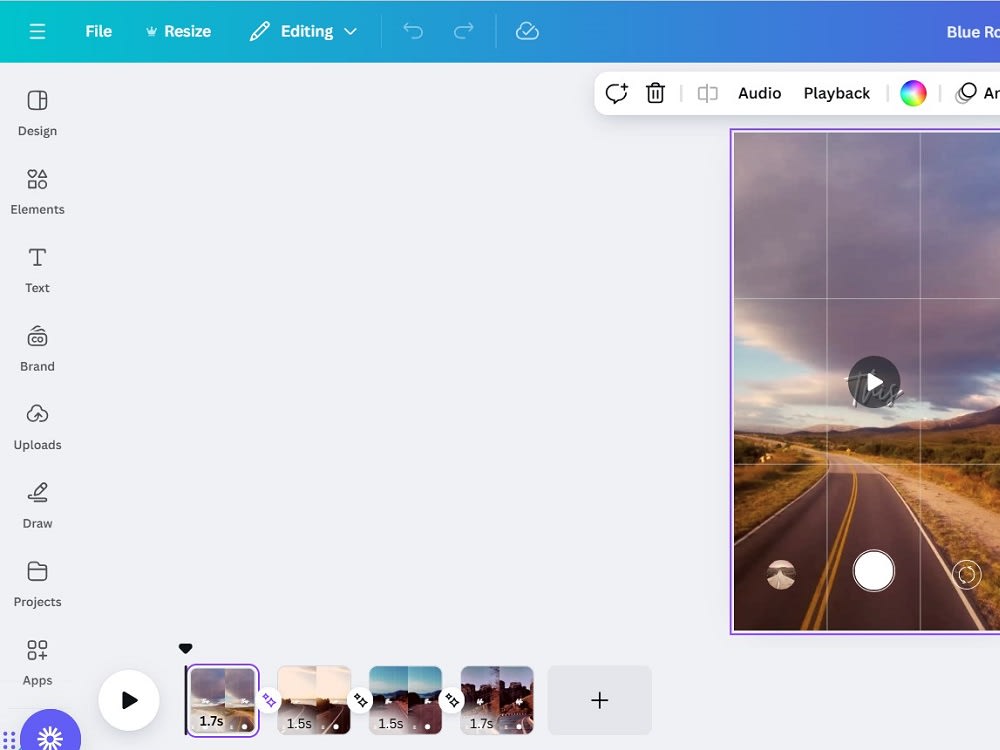Open the Text panel
Image resolution: width=1000 pixels, height=750 pixels.
pos(37,270)
